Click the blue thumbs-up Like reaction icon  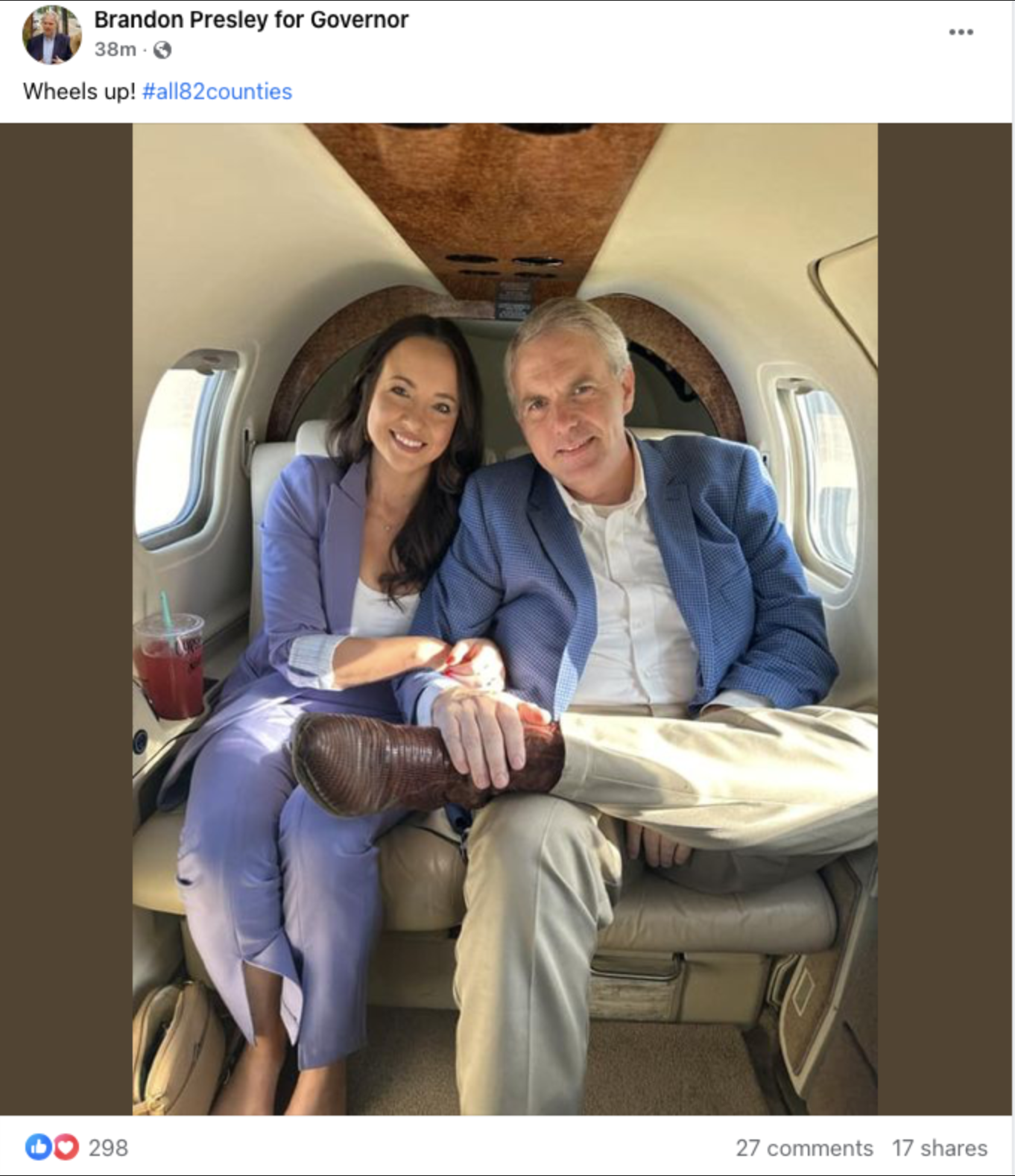click(x=39, y=1147)
